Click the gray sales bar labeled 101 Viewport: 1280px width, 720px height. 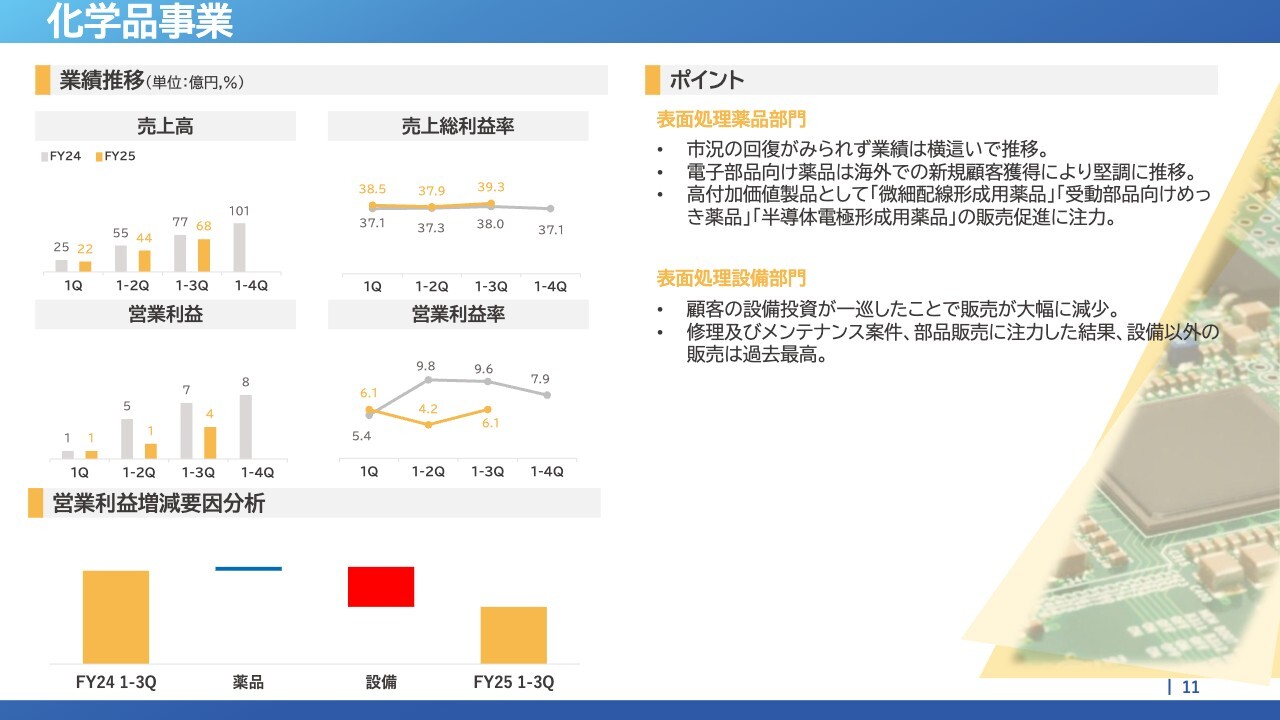239,247
